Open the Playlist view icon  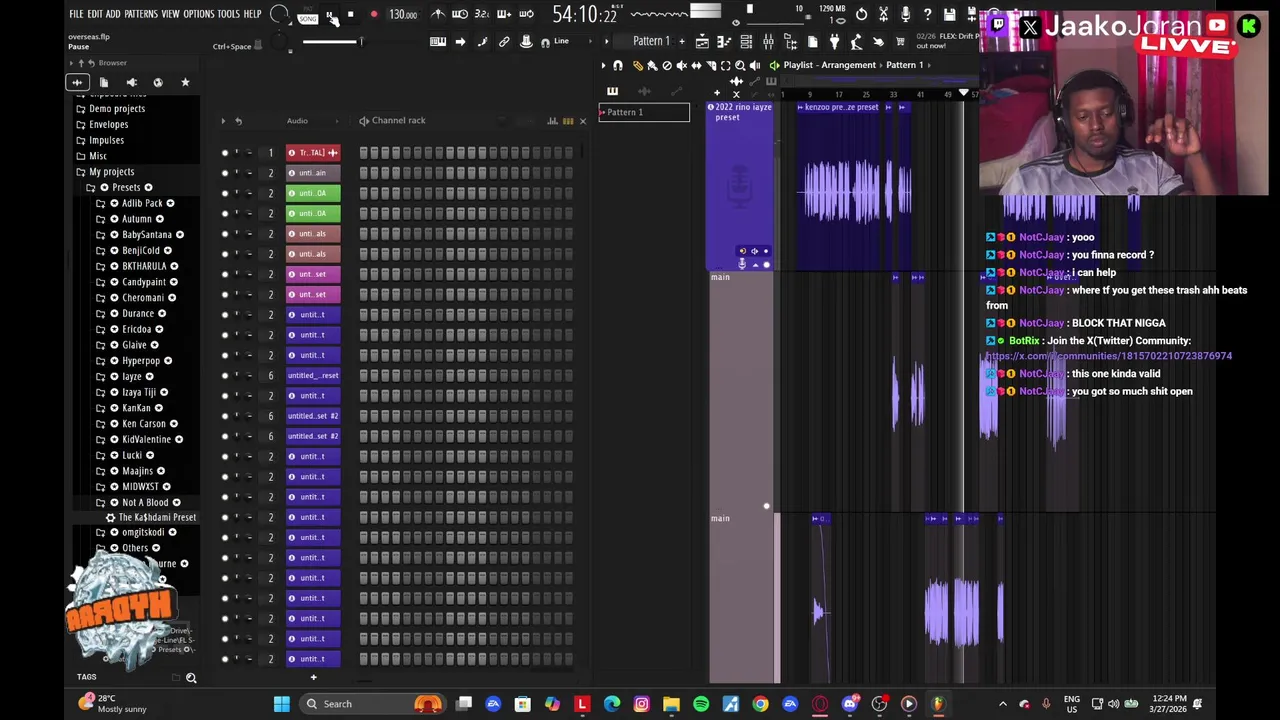pos(702,41)
